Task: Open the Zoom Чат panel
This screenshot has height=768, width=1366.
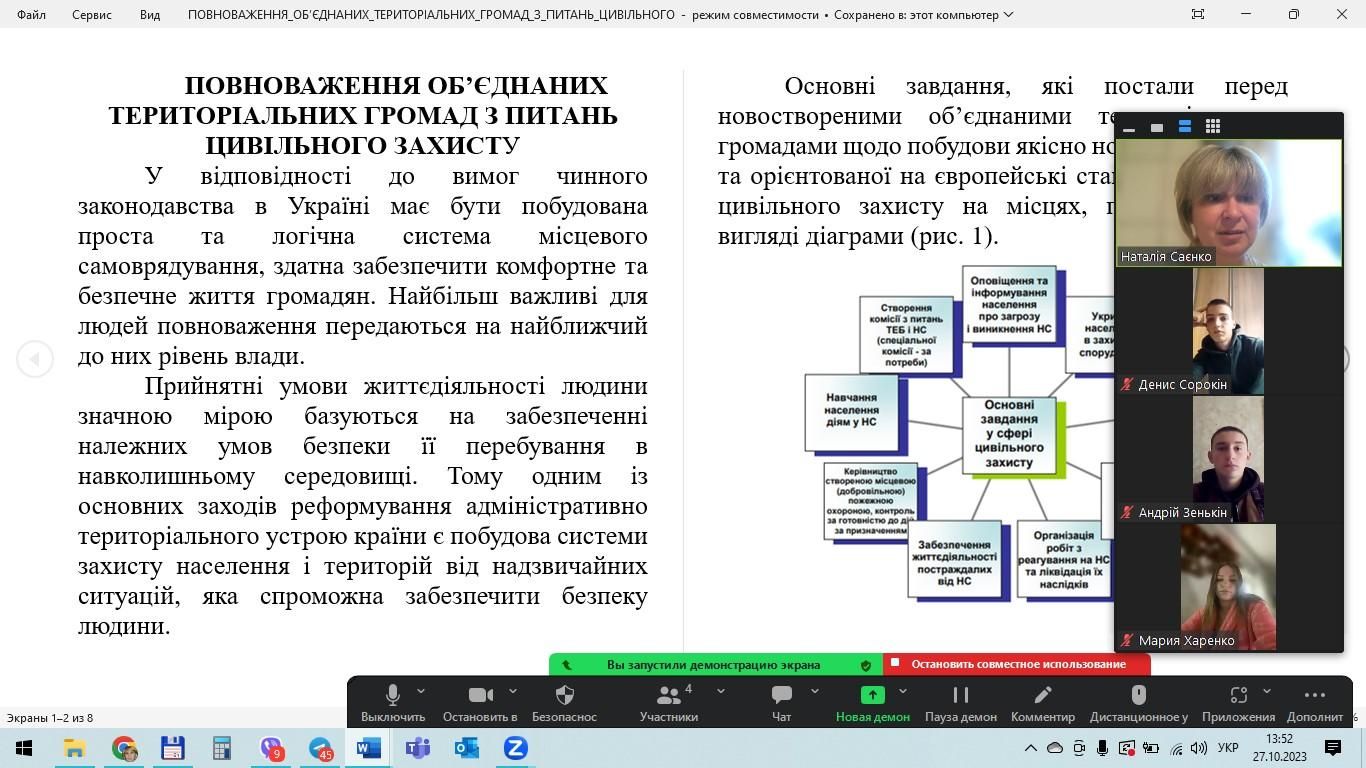Action: click(781, 695)
